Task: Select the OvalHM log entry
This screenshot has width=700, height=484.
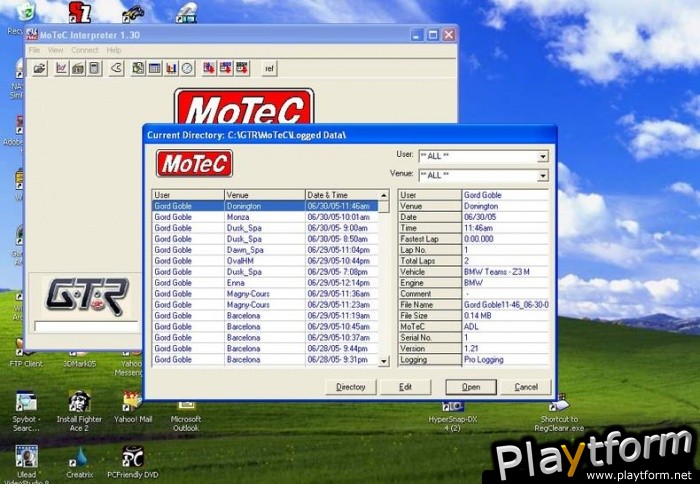Action: coord(265,261)
